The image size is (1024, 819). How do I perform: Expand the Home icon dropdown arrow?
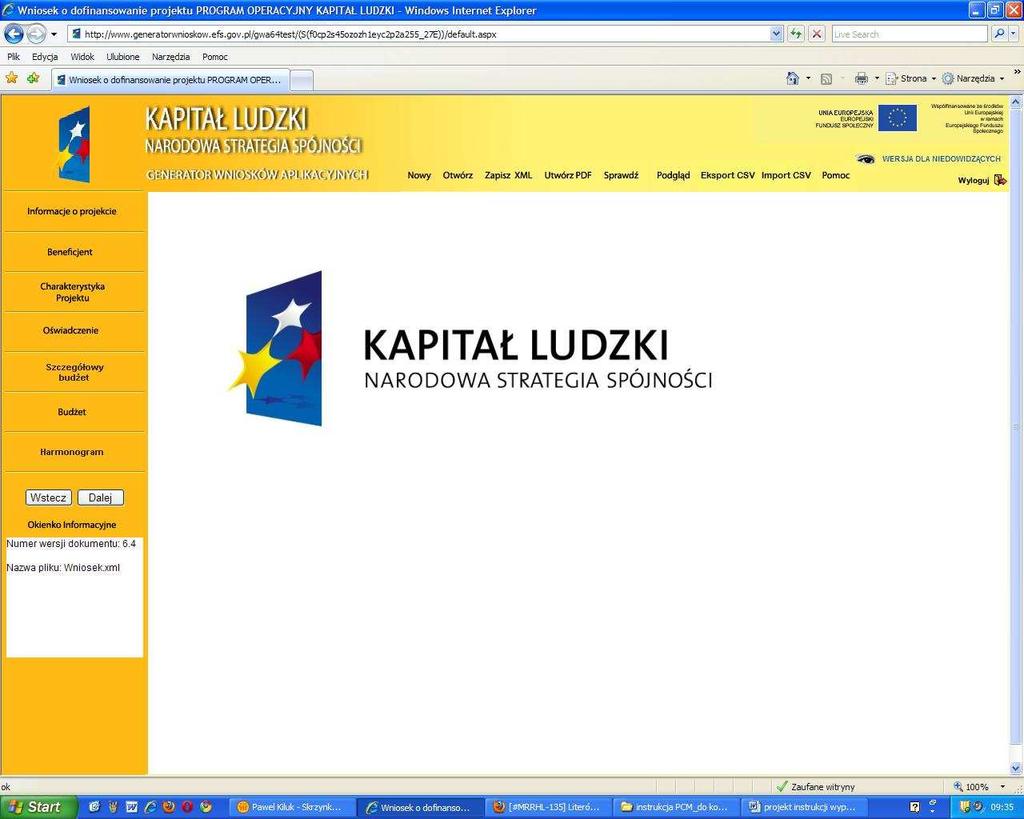click(808, 78)
